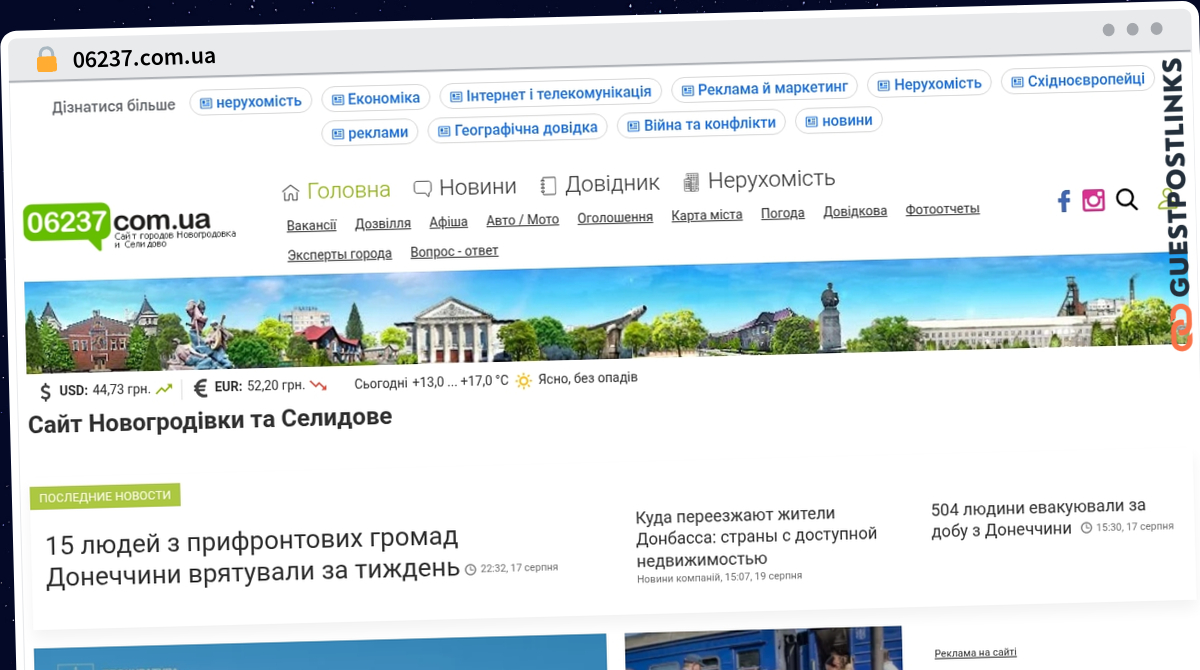The height and width of the screenshot is (670, 1200).
Task: Open Карта міста submenu link
Action: (x=707, y=215)
